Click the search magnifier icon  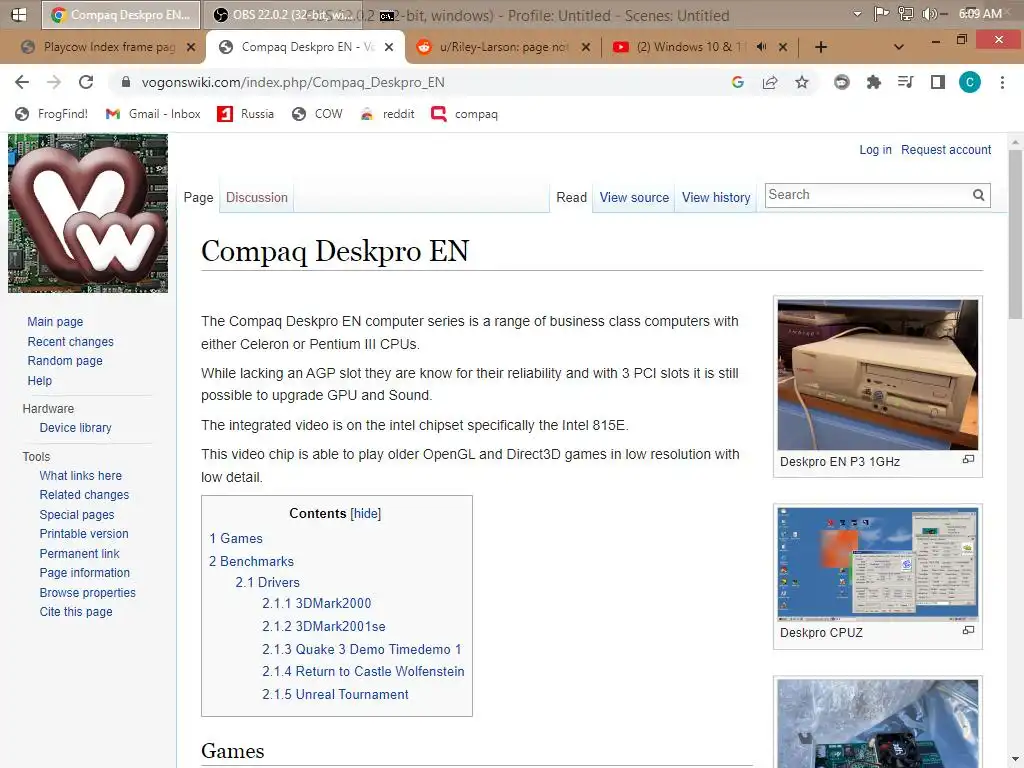pos(978,195)
